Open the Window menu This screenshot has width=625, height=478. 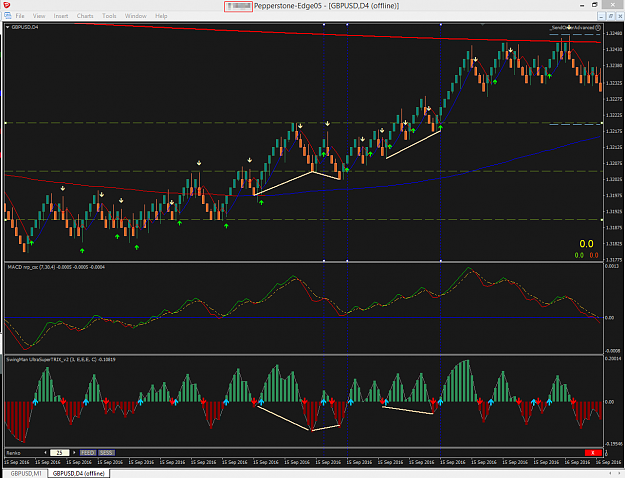(x=136, y=16)
